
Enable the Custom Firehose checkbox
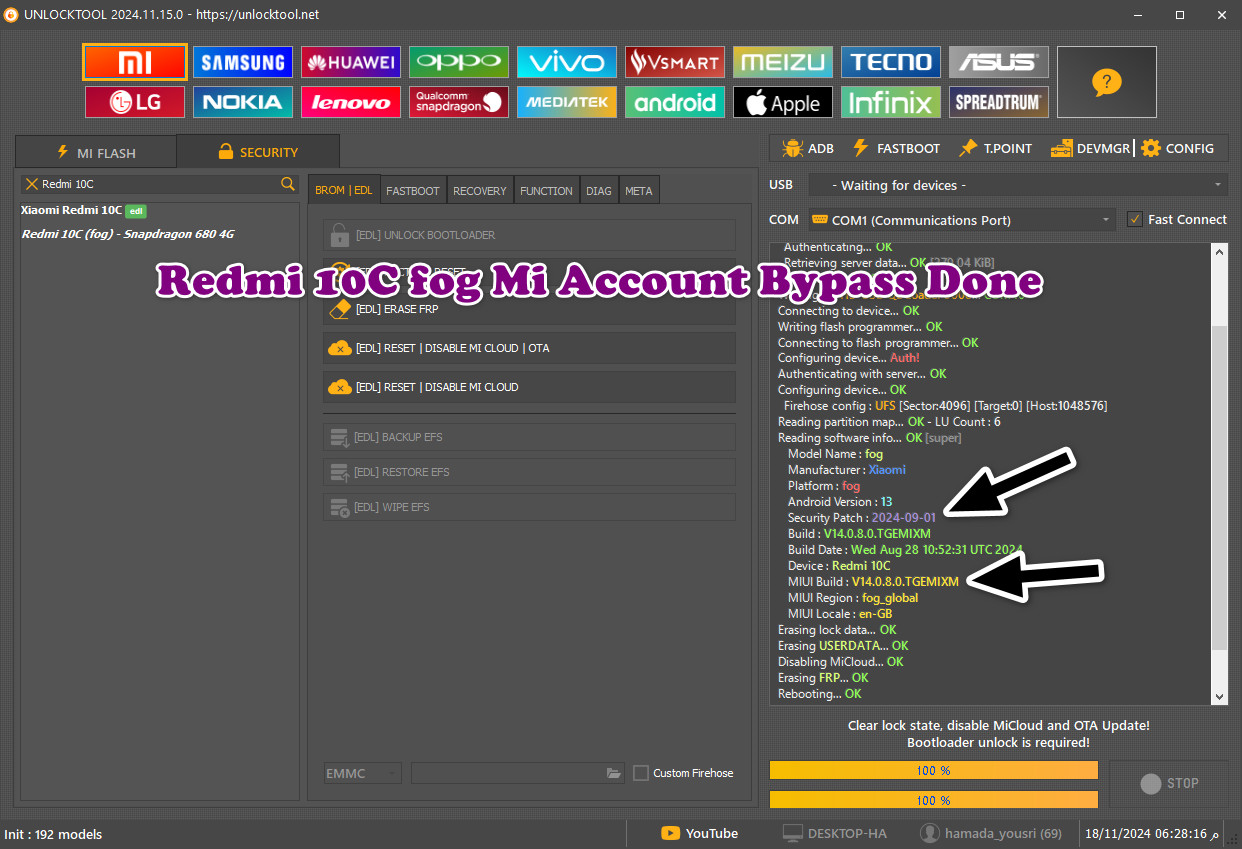tap(641, 773)
